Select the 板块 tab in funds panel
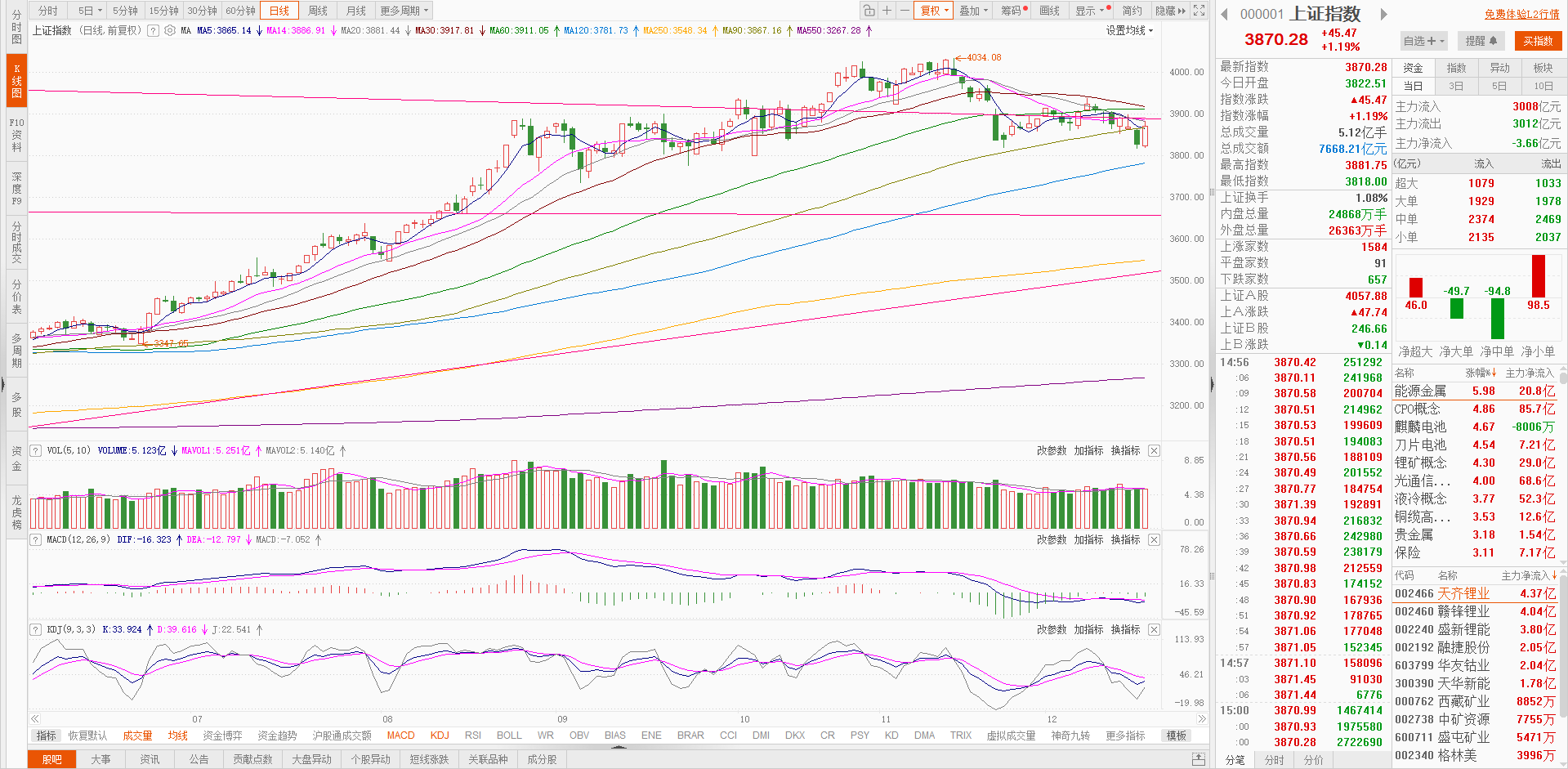The width and height of the screenshot is (1568, 769). click(1543, 68)
